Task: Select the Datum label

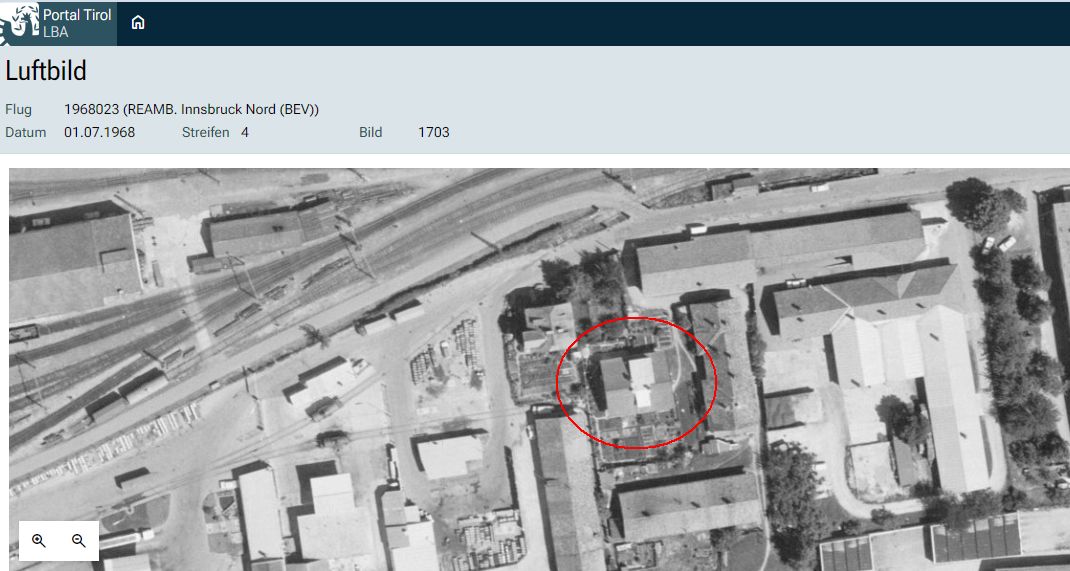Action: [x=25, y=132]
